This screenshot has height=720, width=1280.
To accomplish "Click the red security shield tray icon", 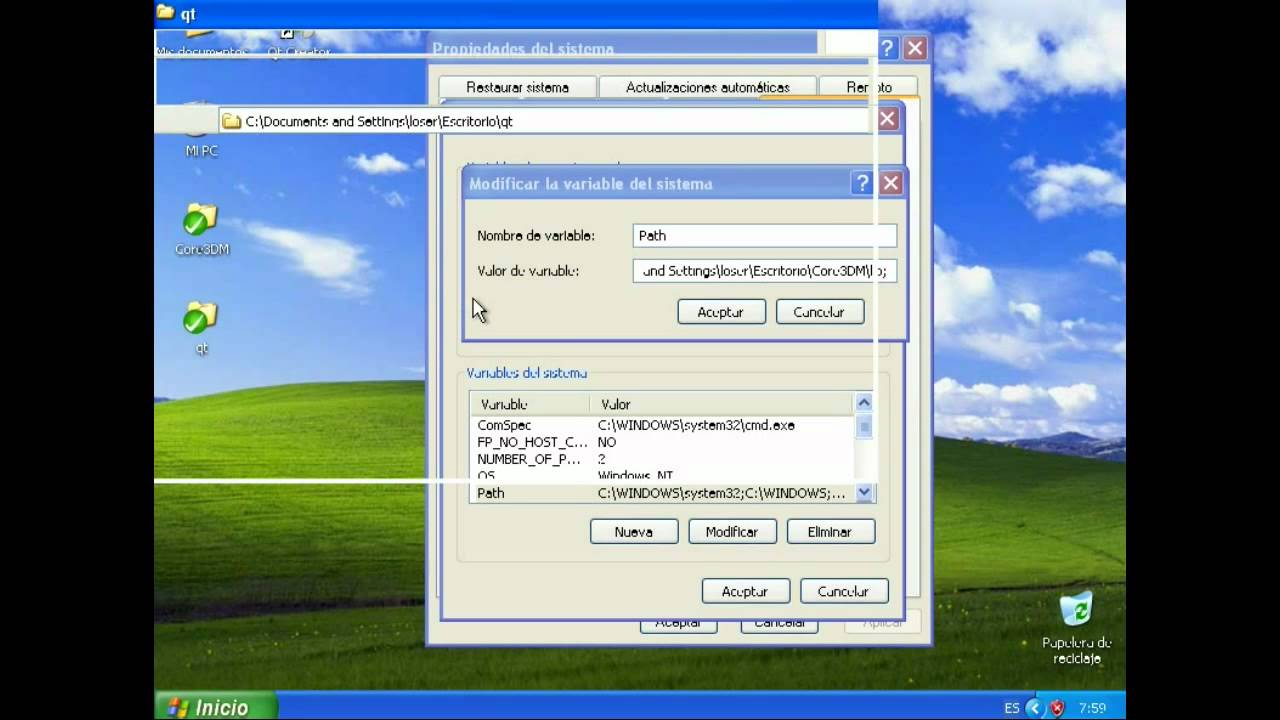I will pyautogui.click(x=1057, y=708).
